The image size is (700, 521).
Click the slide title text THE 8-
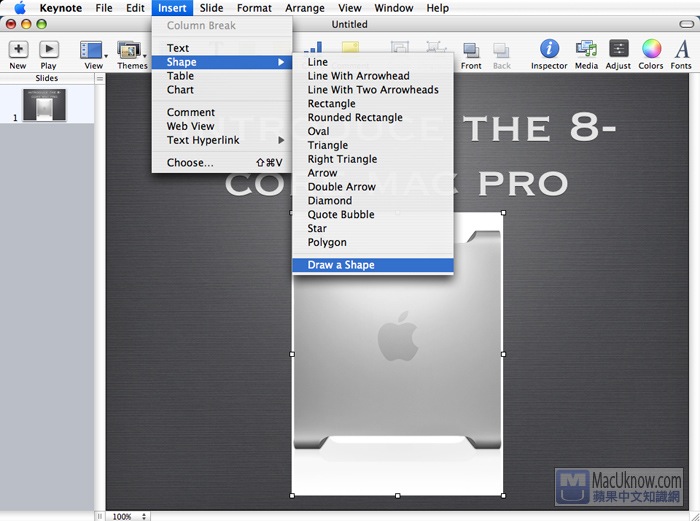(x=539, y=128)
